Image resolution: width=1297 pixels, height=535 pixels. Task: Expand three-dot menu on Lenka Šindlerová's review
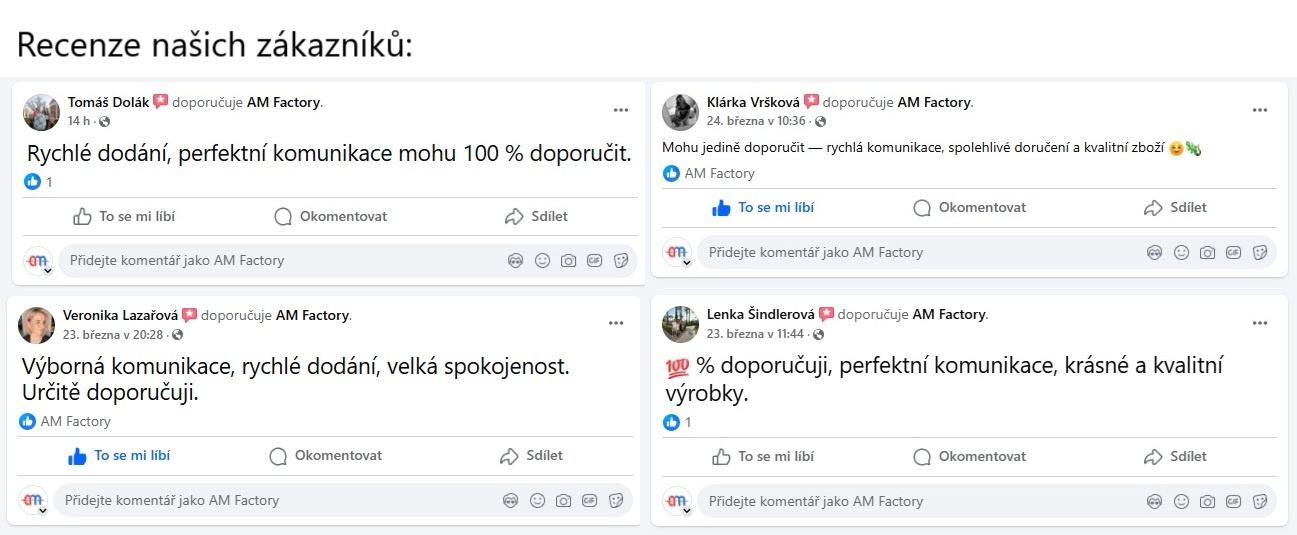[1260, 323]
